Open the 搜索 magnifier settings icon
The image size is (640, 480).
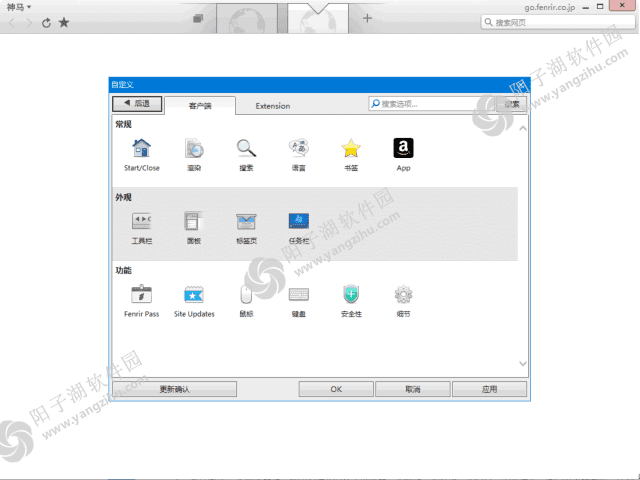click(x=246, y=148)
